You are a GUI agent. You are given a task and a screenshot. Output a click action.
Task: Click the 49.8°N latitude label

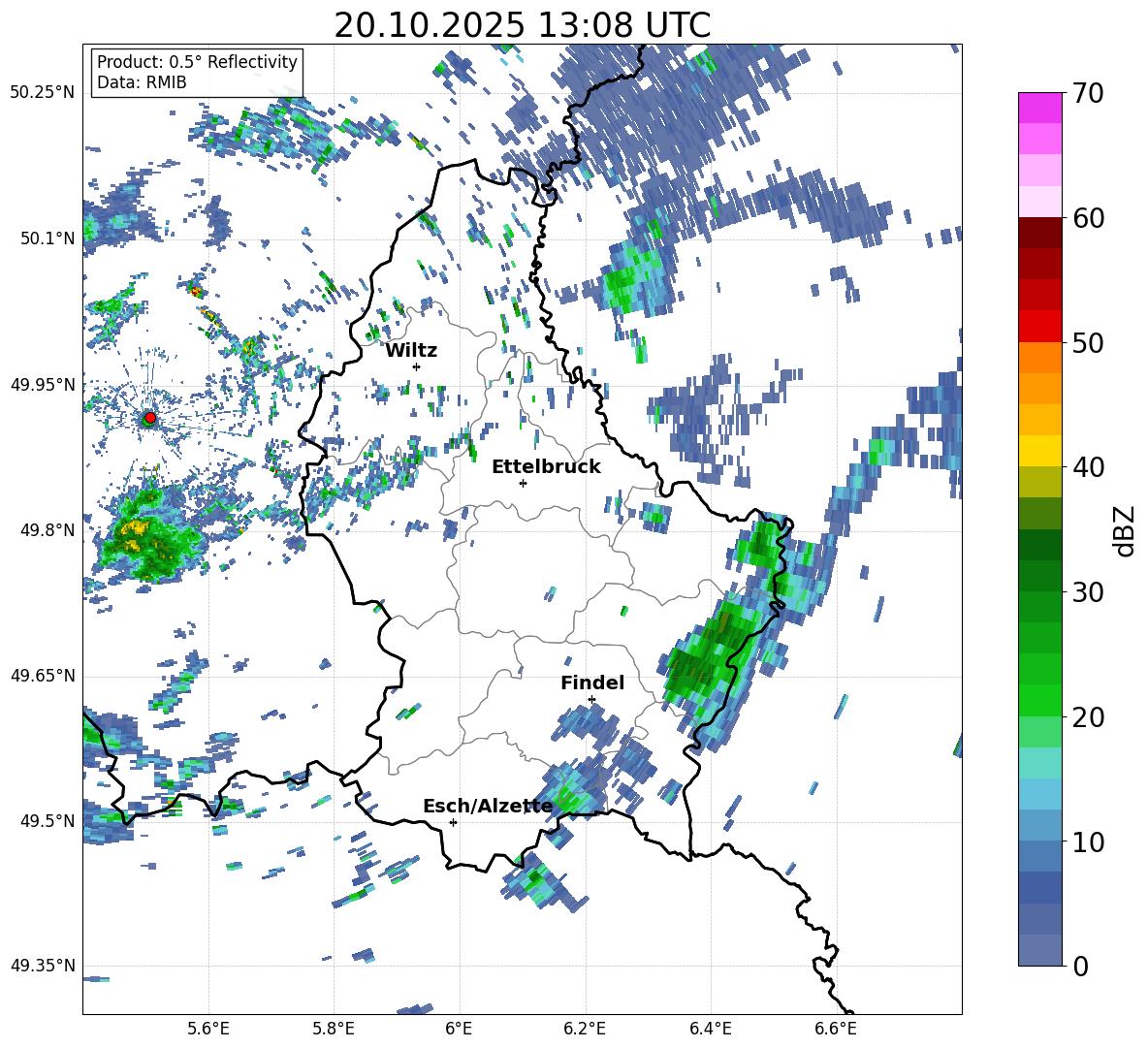coord(47,530)
